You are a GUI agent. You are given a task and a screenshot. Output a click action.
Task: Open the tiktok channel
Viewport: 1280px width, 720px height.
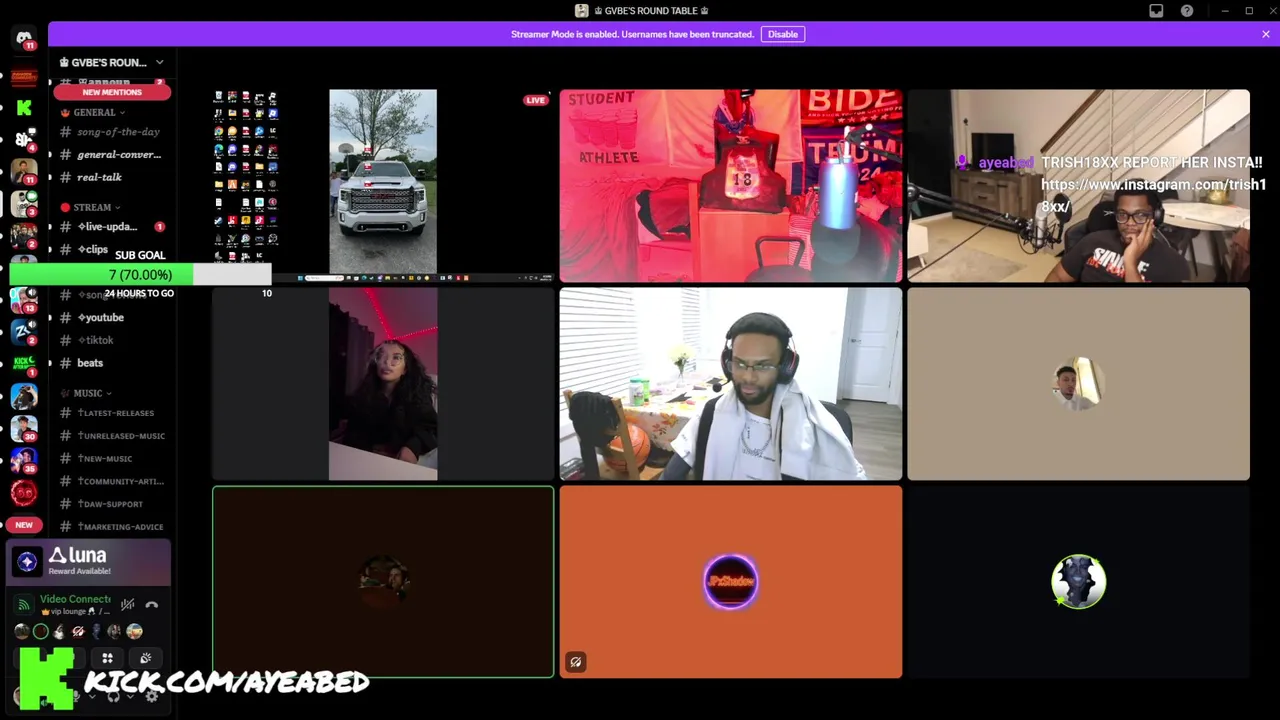click(112, 340)
